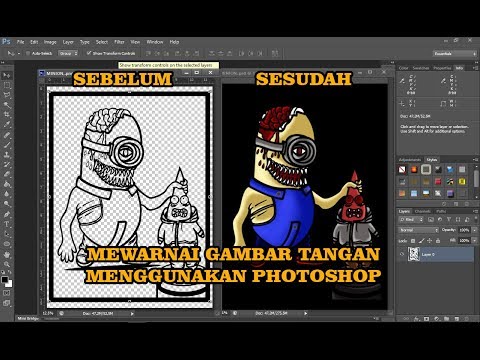Toggle Quick Mask mode icon

6,293
